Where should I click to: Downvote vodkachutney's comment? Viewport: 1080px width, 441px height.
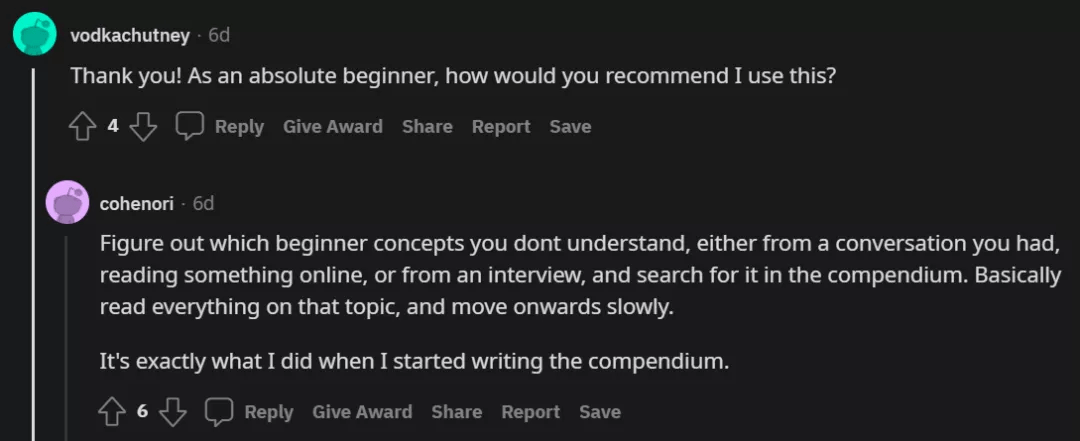(x=143, y=127)
